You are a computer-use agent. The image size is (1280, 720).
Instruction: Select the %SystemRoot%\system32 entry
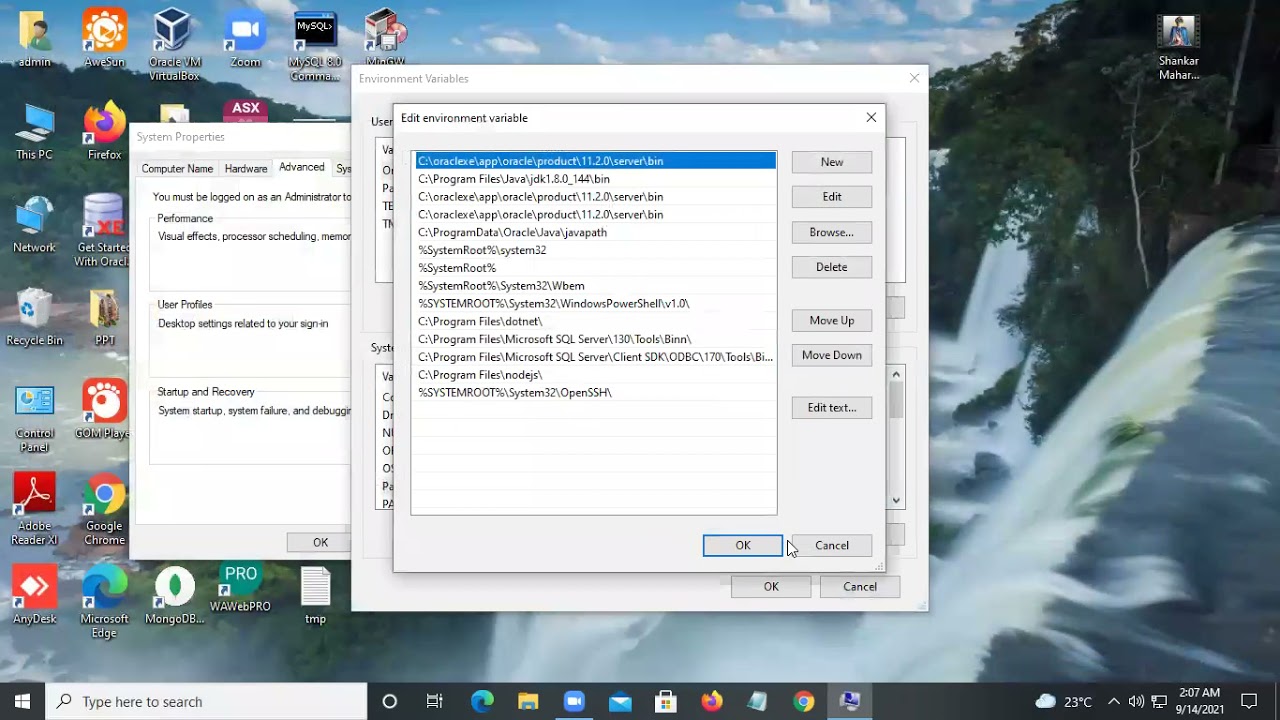(x=595, y=250)
